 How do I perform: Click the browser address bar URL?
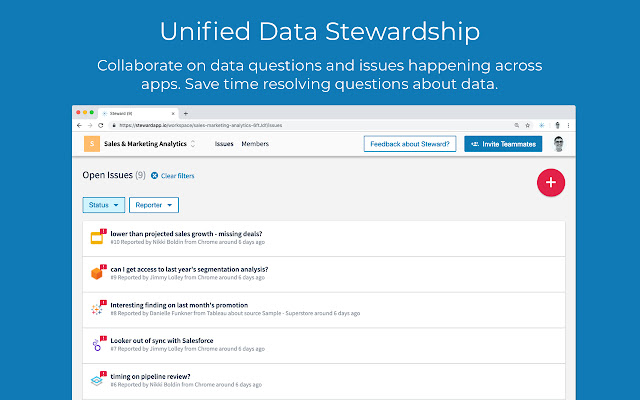201,125
